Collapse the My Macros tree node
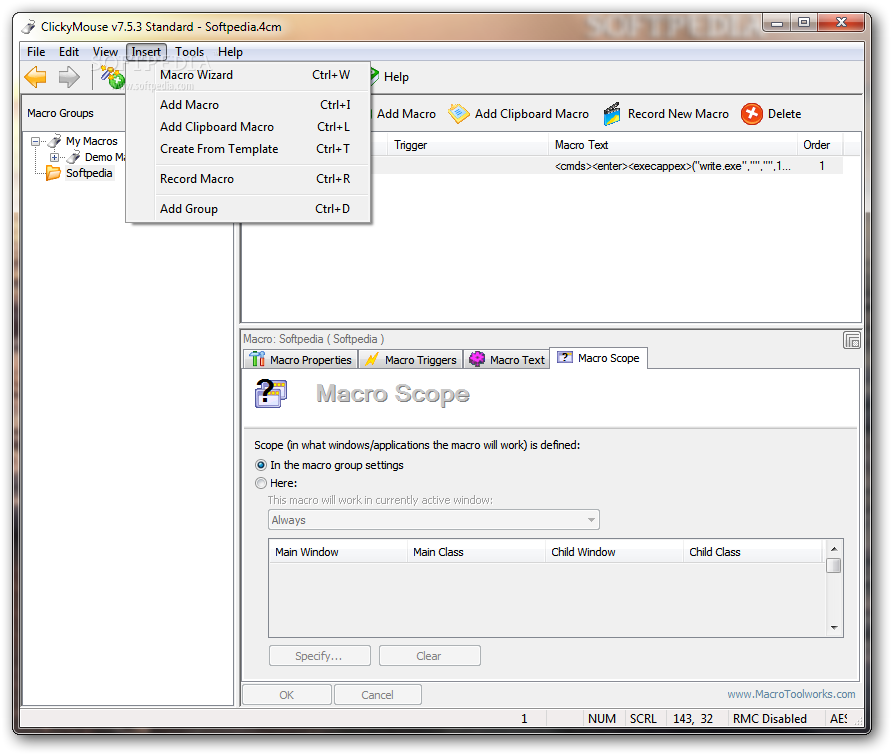 (x=35, y=141)
